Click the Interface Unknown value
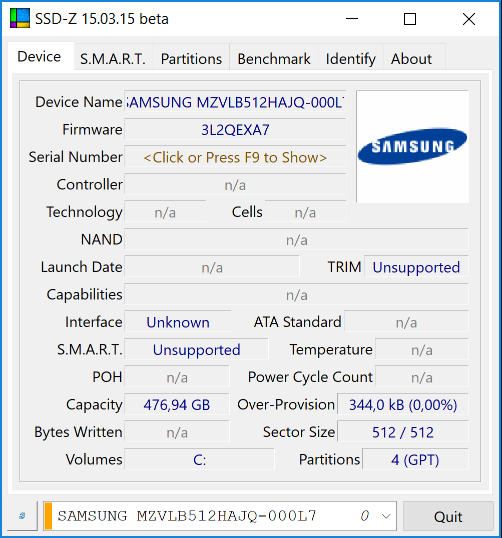This screenshot has height=538, width=502. click(178, 322)
